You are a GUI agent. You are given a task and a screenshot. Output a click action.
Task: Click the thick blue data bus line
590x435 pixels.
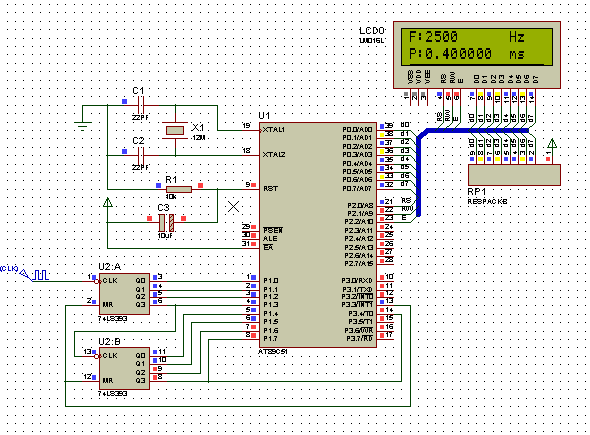(418, 169)
